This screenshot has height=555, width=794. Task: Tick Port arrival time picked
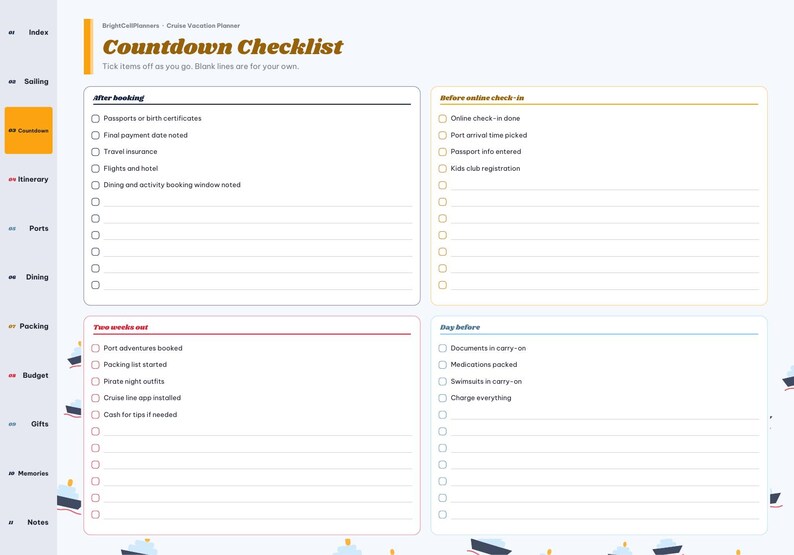tap(443, 135)
